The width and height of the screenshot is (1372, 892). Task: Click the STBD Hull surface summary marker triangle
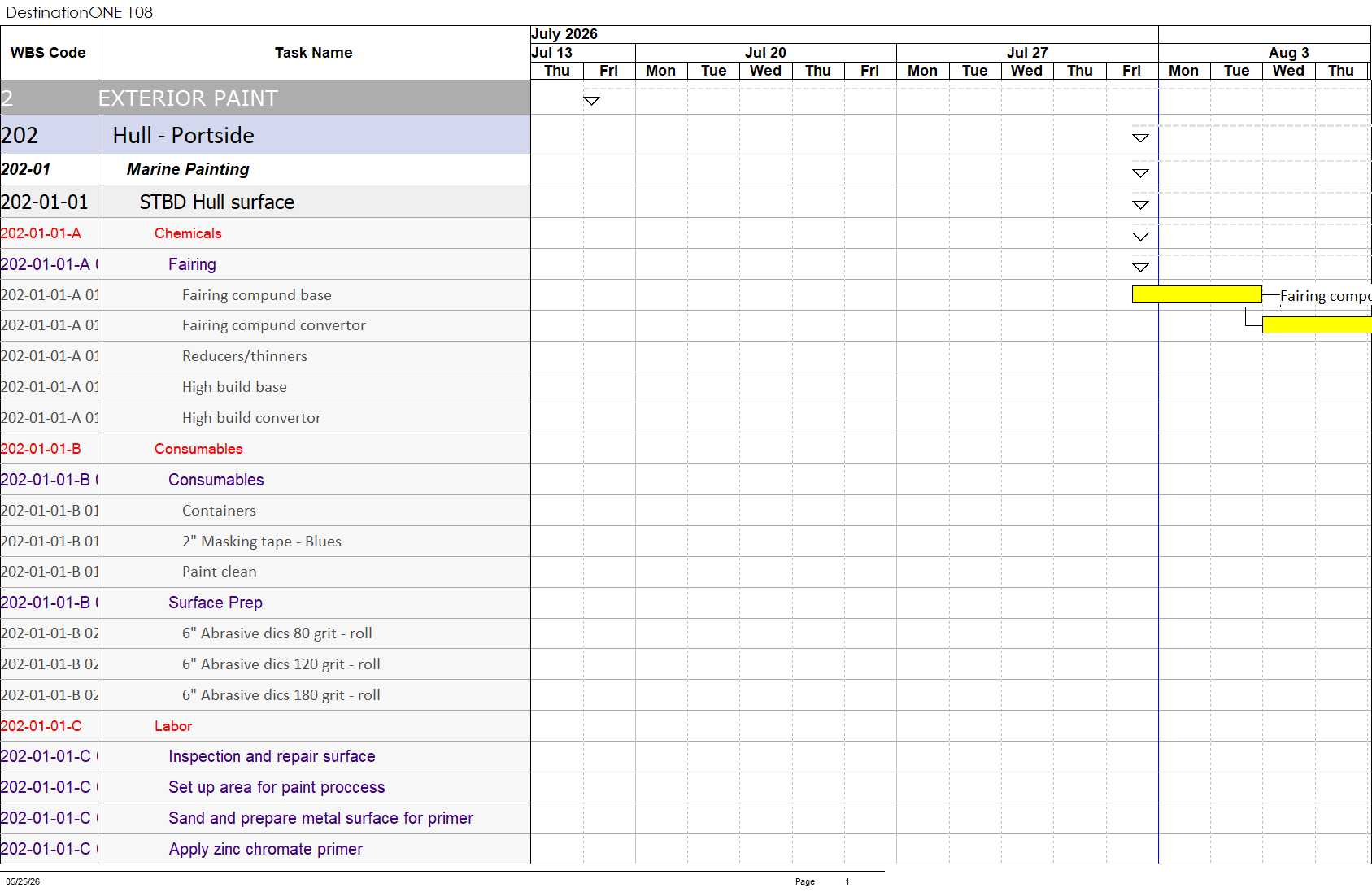coord(1140,205)
